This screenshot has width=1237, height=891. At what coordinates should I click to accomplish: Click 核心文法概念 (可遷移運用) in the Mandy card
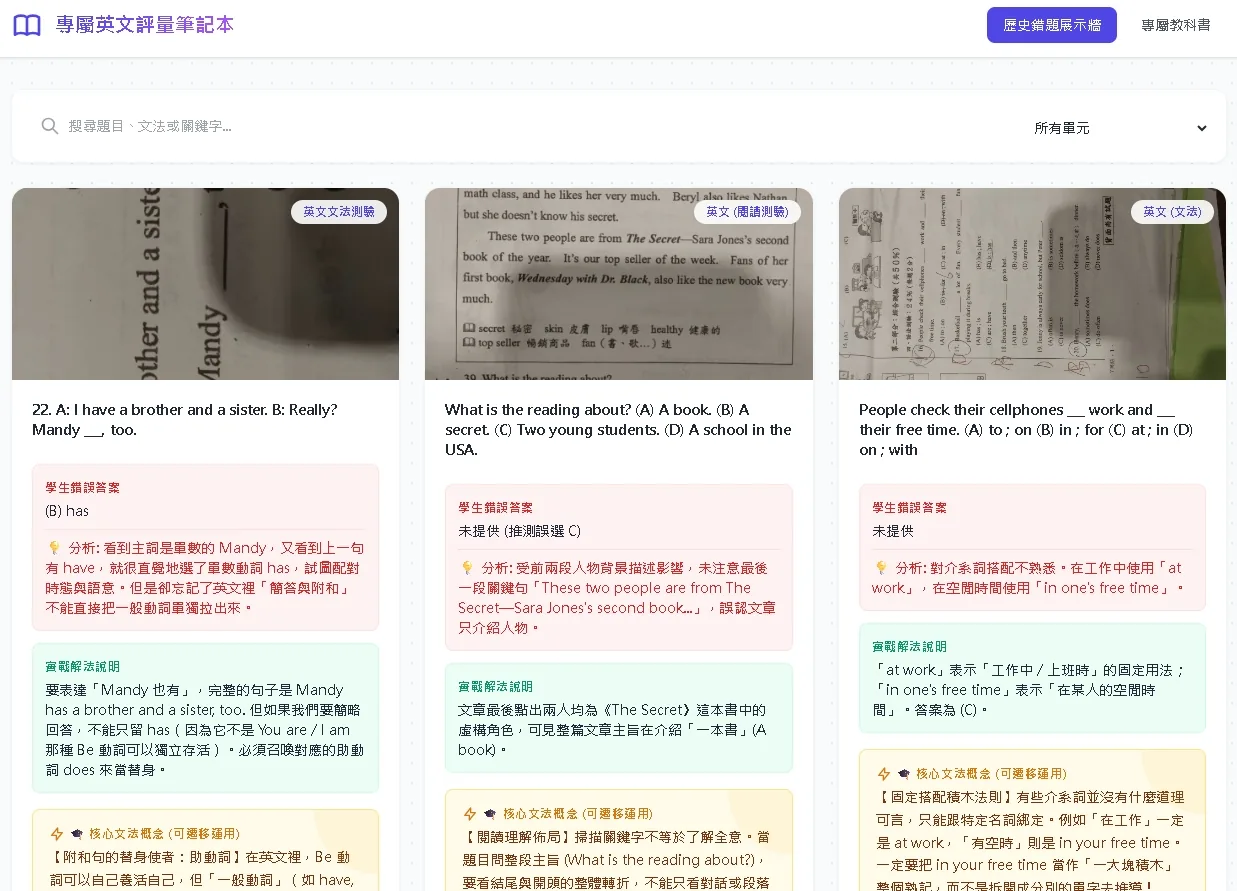pos(164,834)
